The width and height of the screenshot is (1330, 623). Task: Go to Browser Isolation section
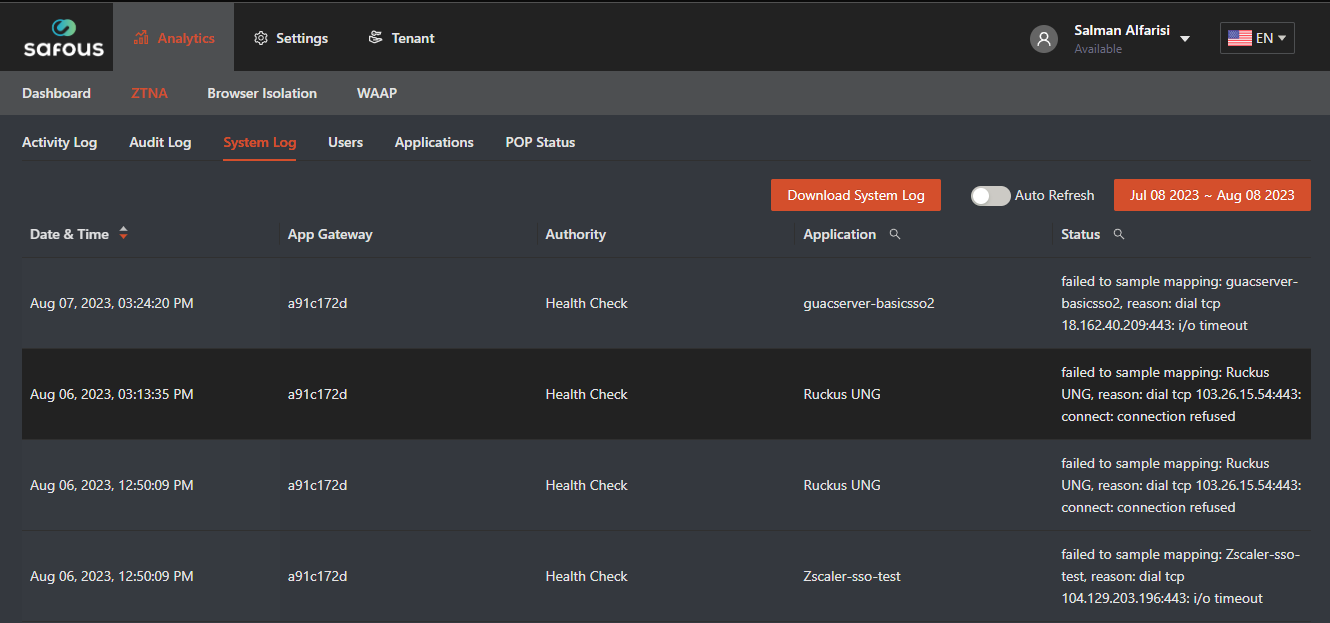(x=262, y=93)
